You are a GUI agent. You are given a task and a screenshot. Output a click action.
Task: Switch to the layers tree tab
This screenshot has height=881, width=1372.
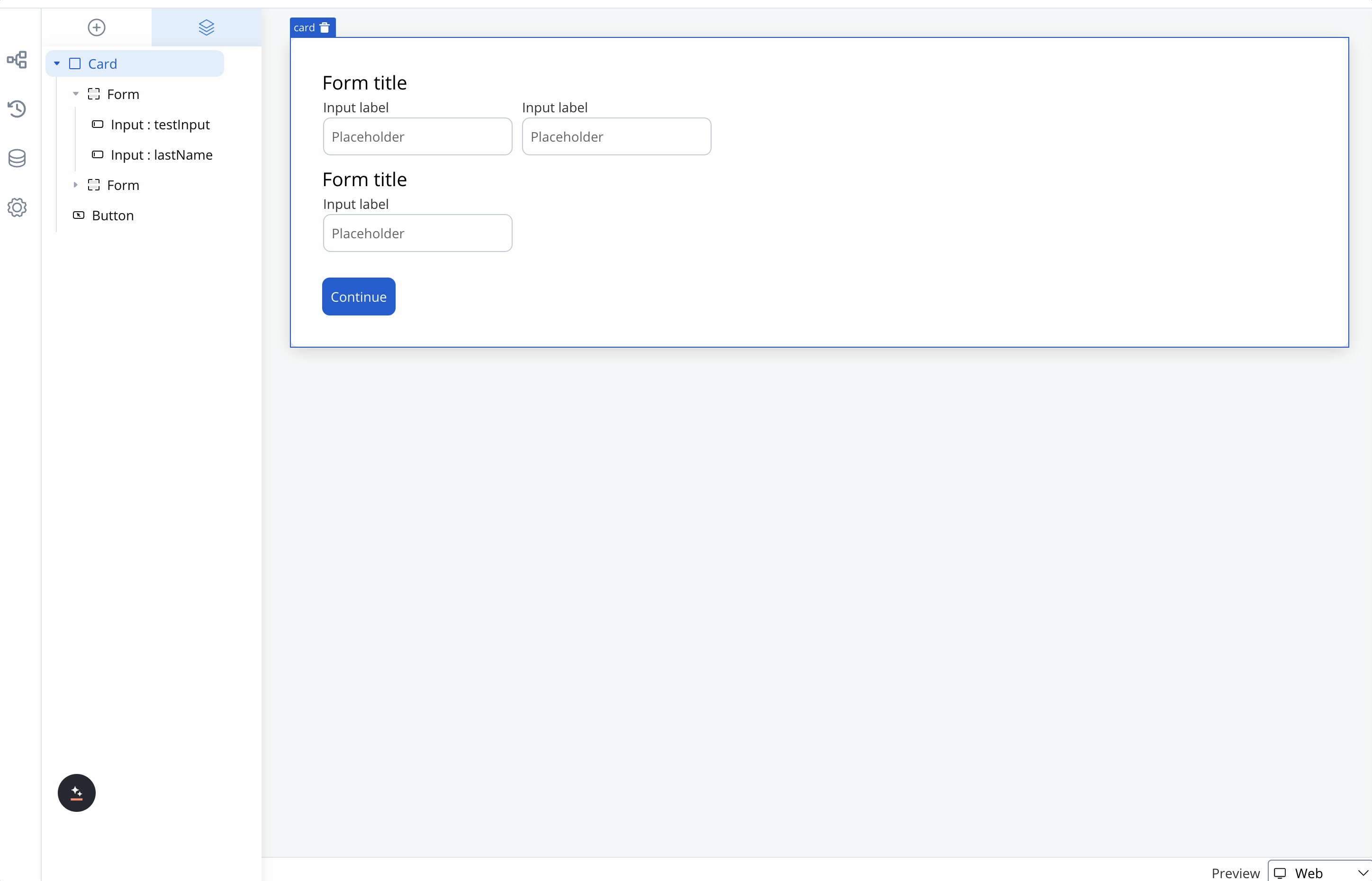(206, 27)
